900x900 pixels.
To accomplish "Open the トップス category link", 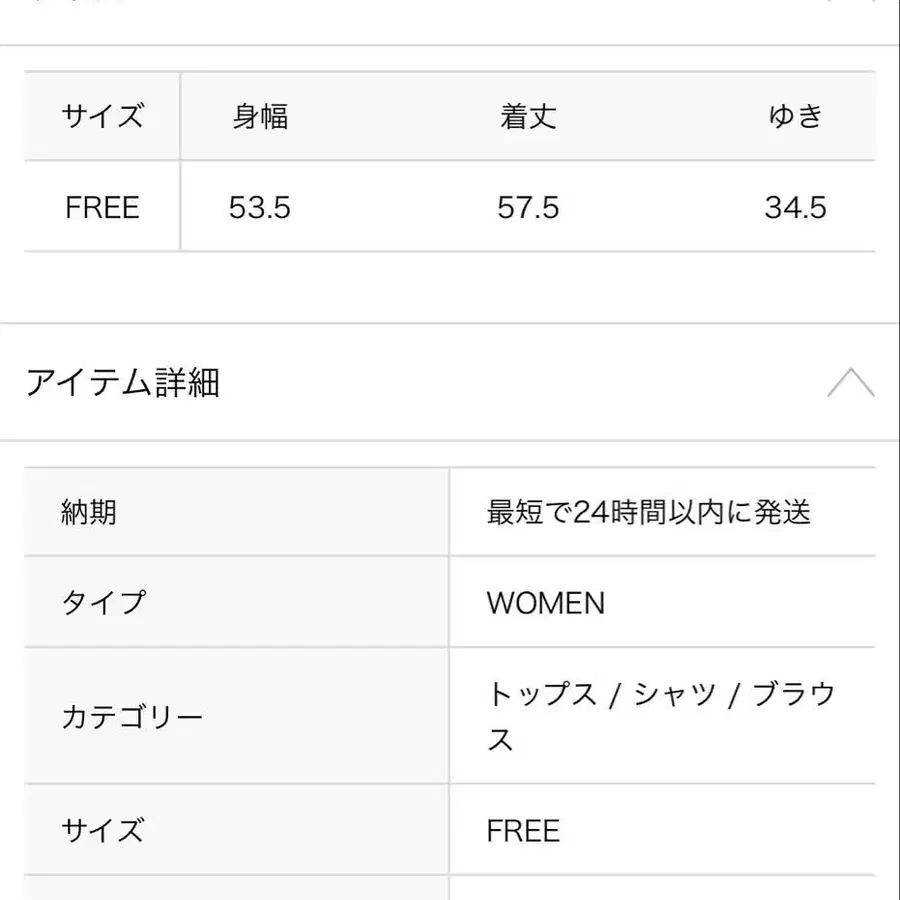I will click(x=541, y=695).
